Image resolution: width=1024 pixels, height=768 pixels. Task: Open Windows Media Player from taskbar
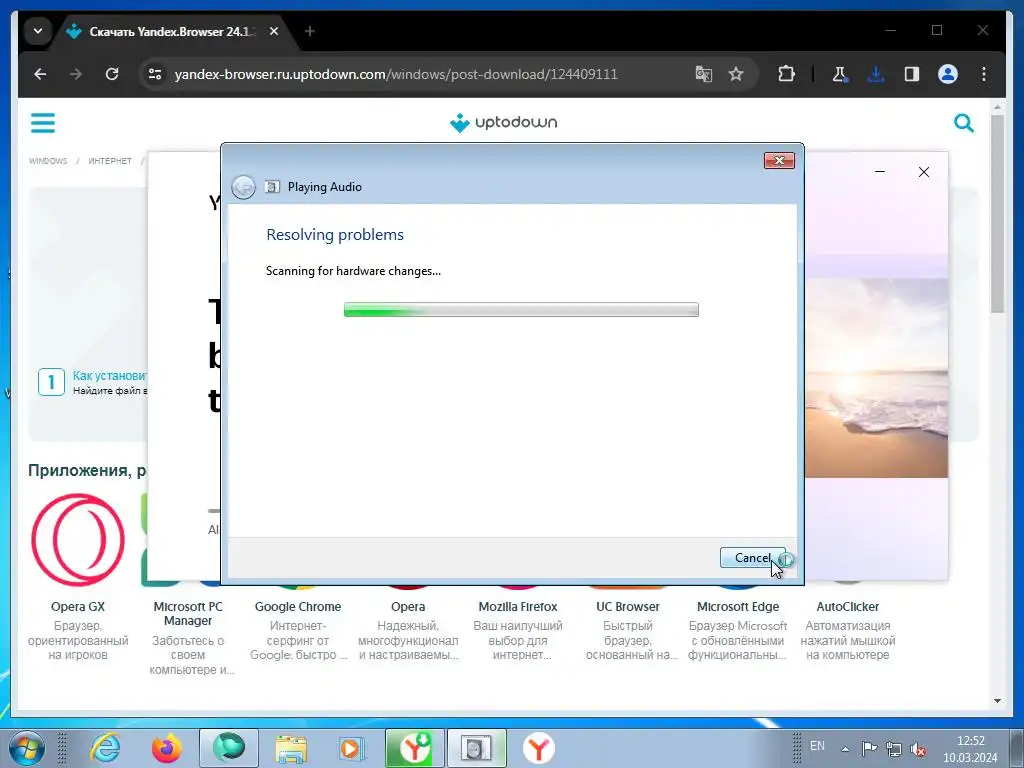(x=351, y=748)
